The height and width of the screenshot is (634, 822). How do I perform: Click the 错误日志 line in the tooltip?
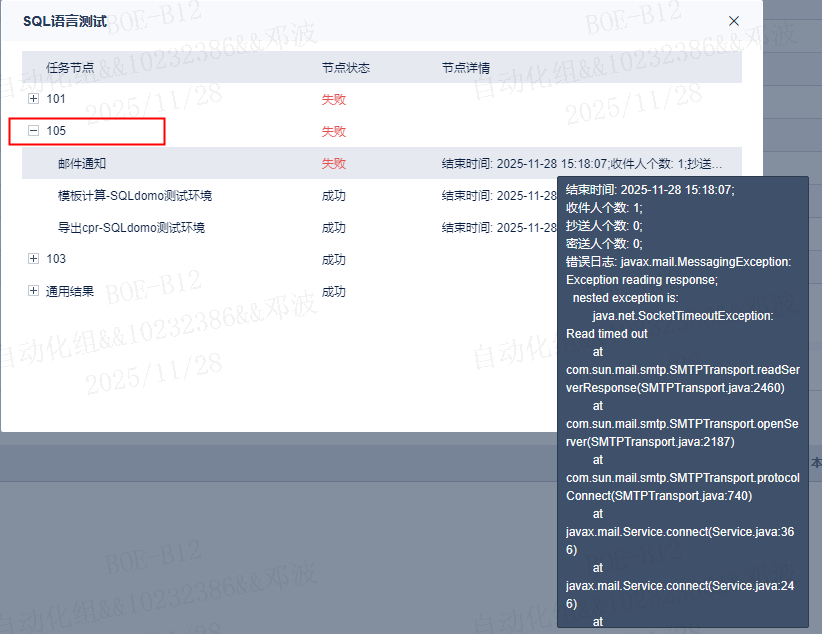click(x=678, y=262)
